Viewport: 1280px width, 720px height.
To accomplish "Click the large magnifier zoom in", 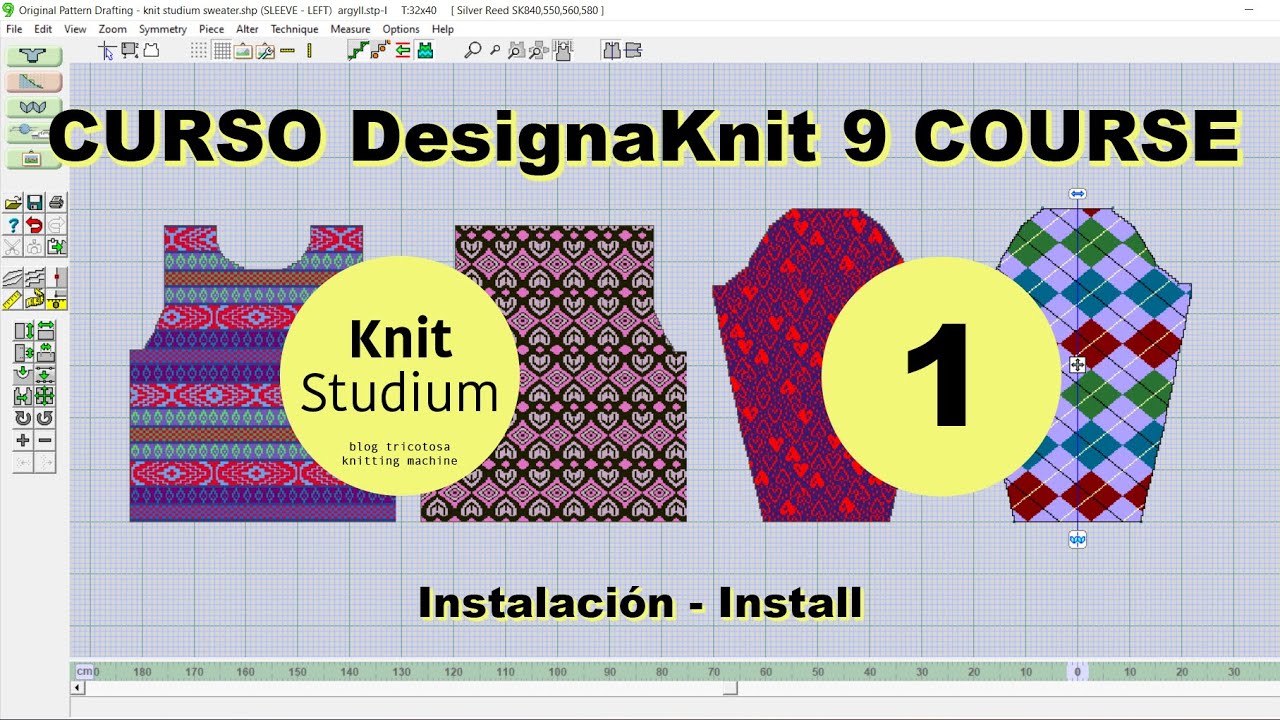I will (x=473, y=50).
